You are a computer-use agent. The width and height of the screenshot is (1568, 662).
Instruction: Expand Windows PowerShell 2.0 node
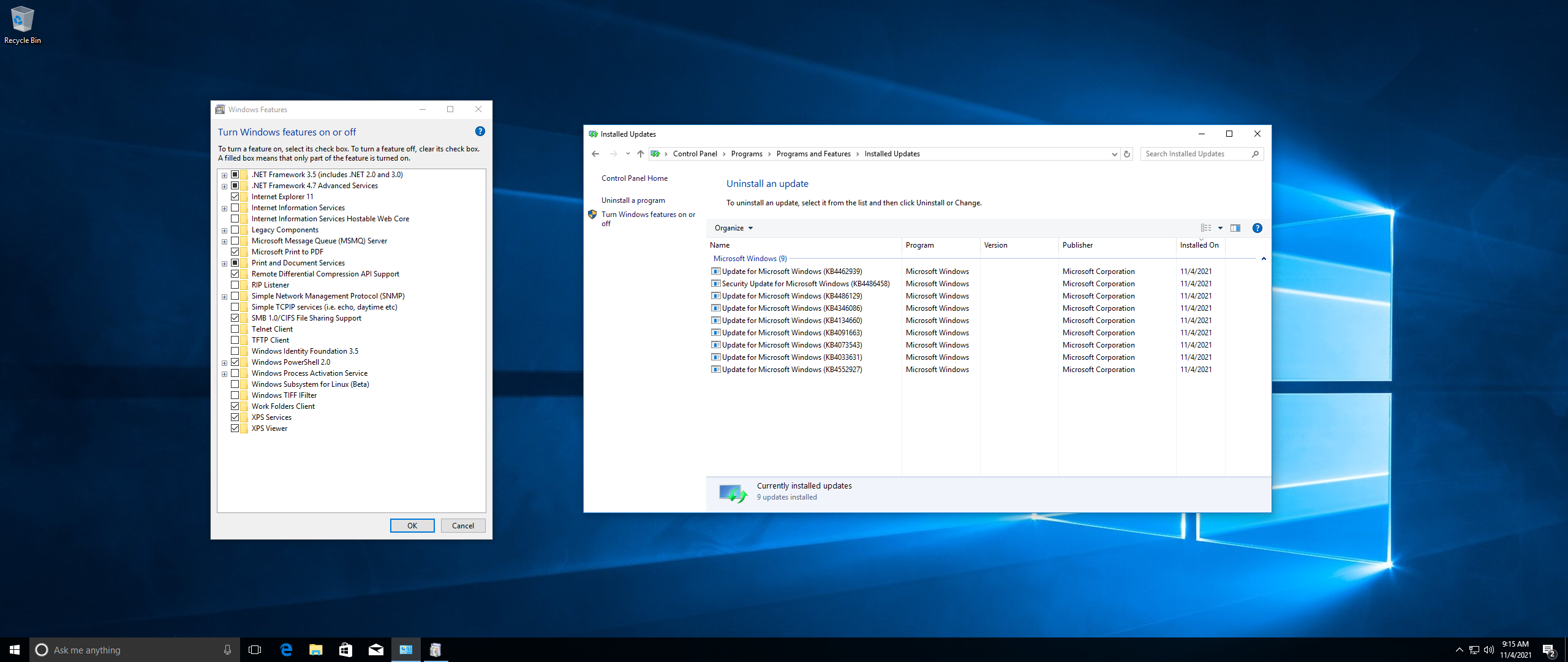(x=224, y=363)
